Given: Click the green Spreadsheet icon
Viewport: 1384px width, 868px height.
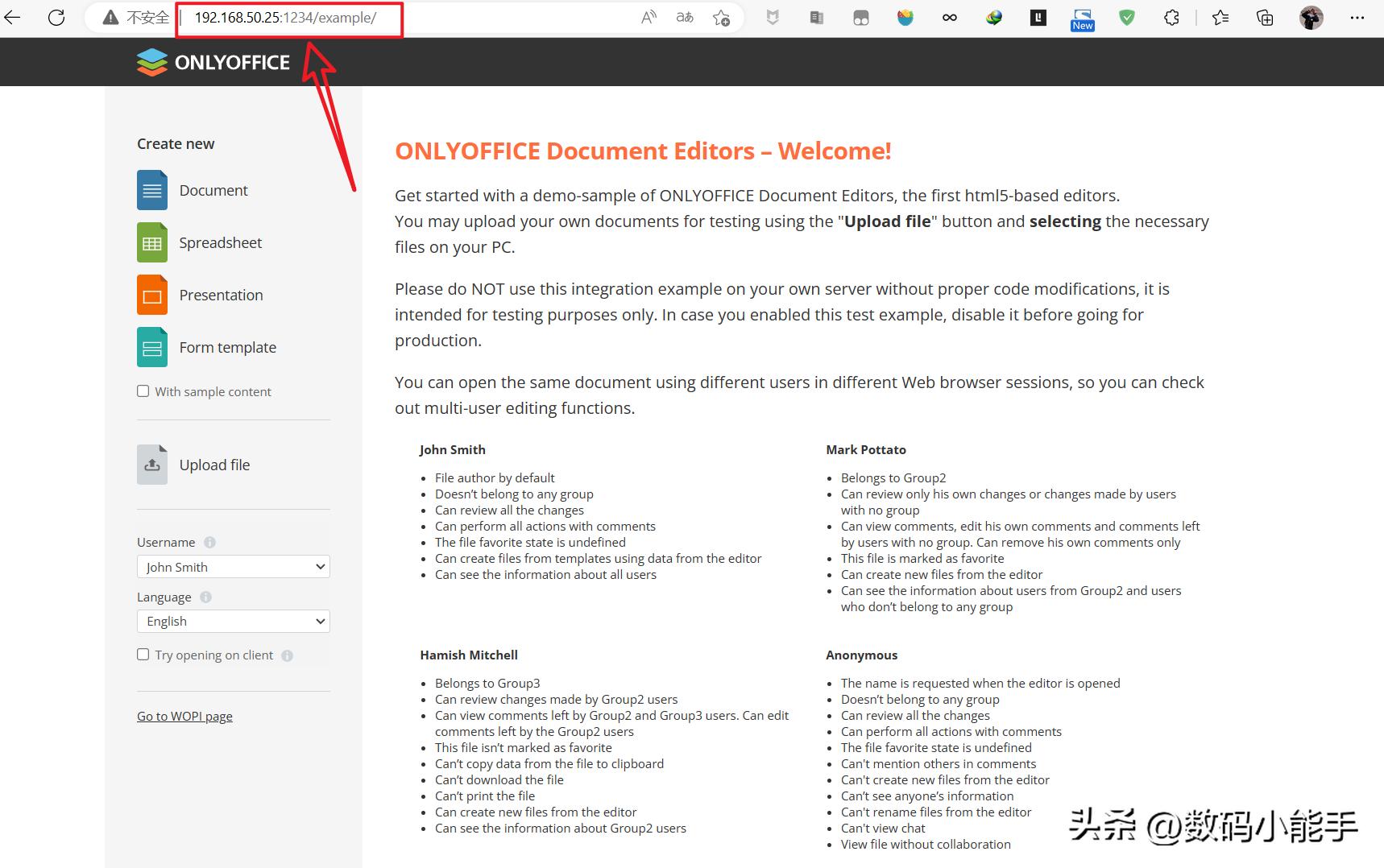Looking at the screenshot, I should (152, 242).
